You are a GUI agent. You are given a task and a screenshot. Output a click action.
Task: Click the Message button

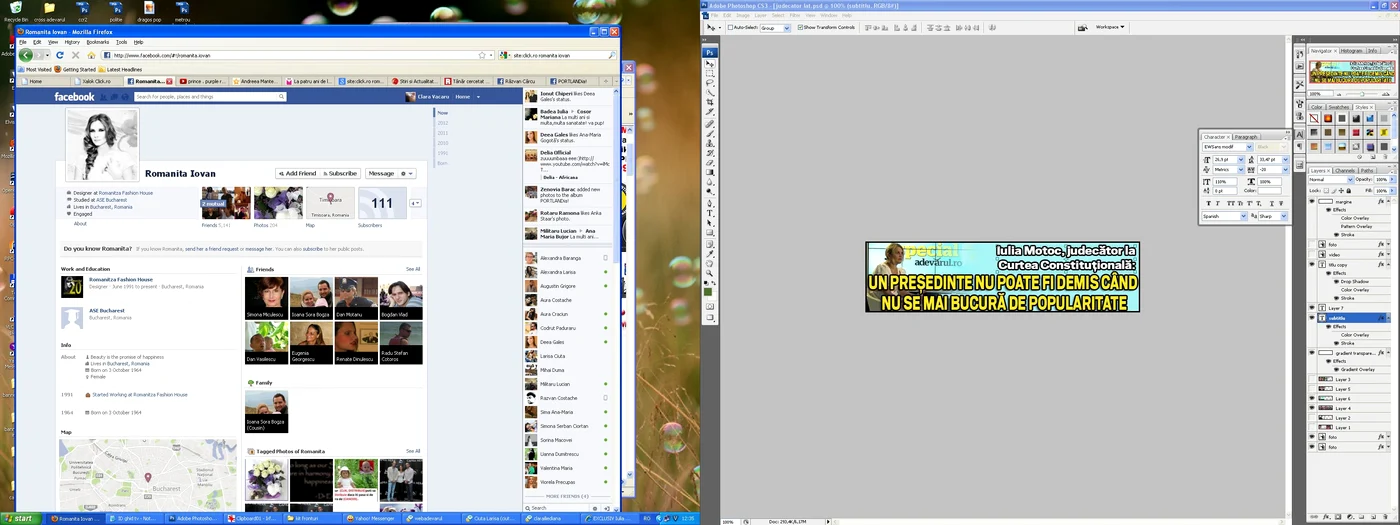(x=381, y=173)
